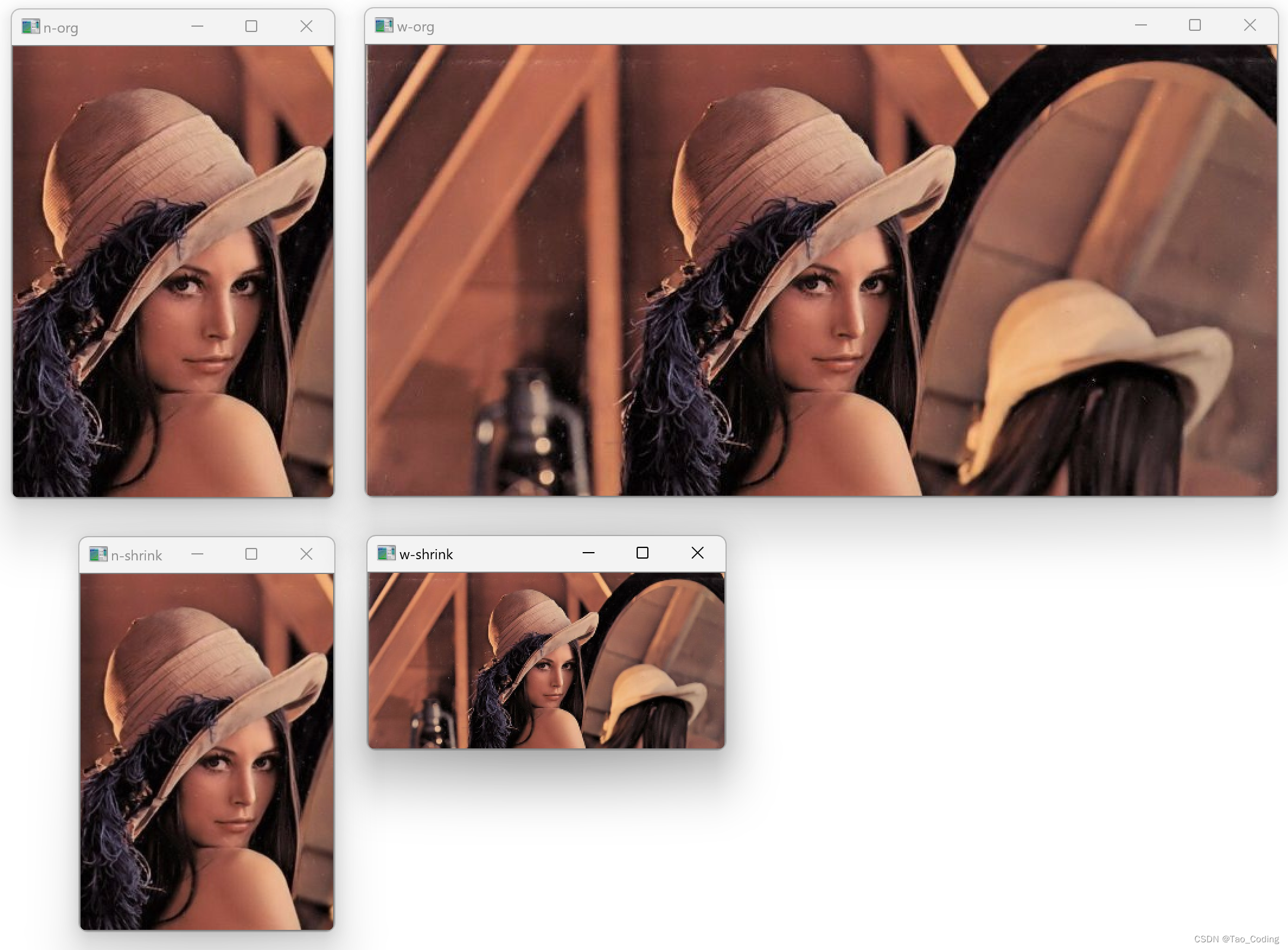The height and width of the screenshot is (950, 1288).
Task: Minimize the n-org window
Action: point(197,27)
